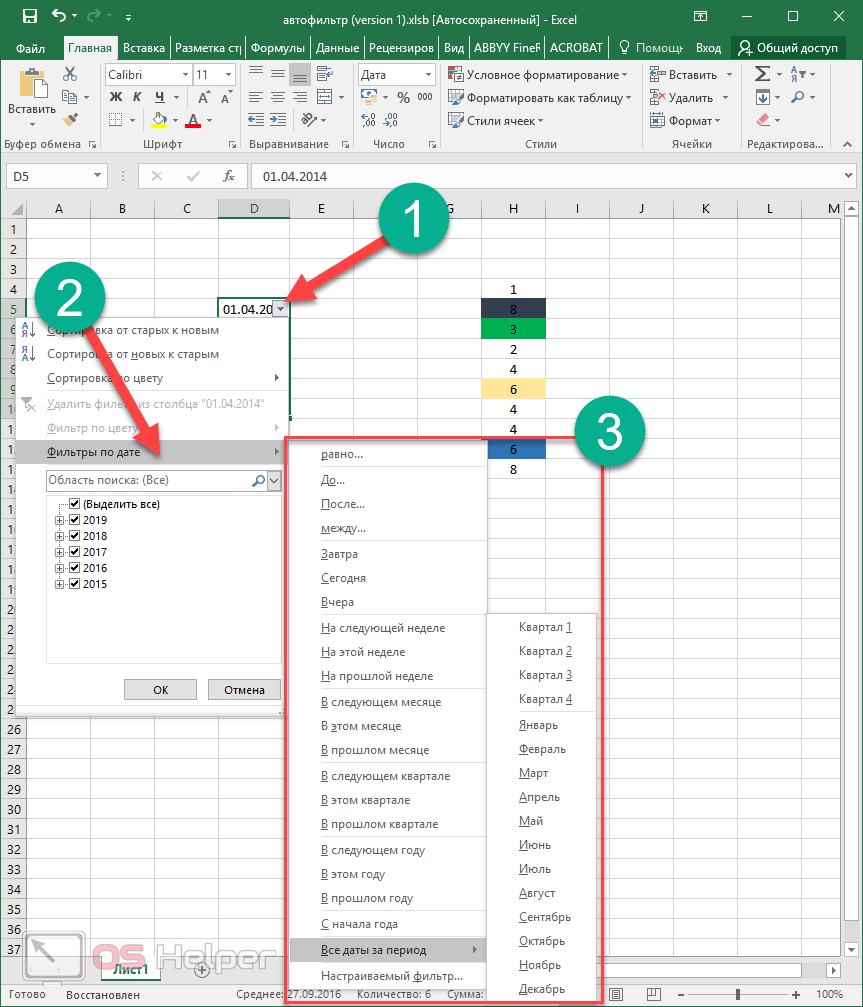Image resolution: width=863 pixels, height=1007 pixels.
Task: Click the Format Painter brush icon
Action: [70, 120]
